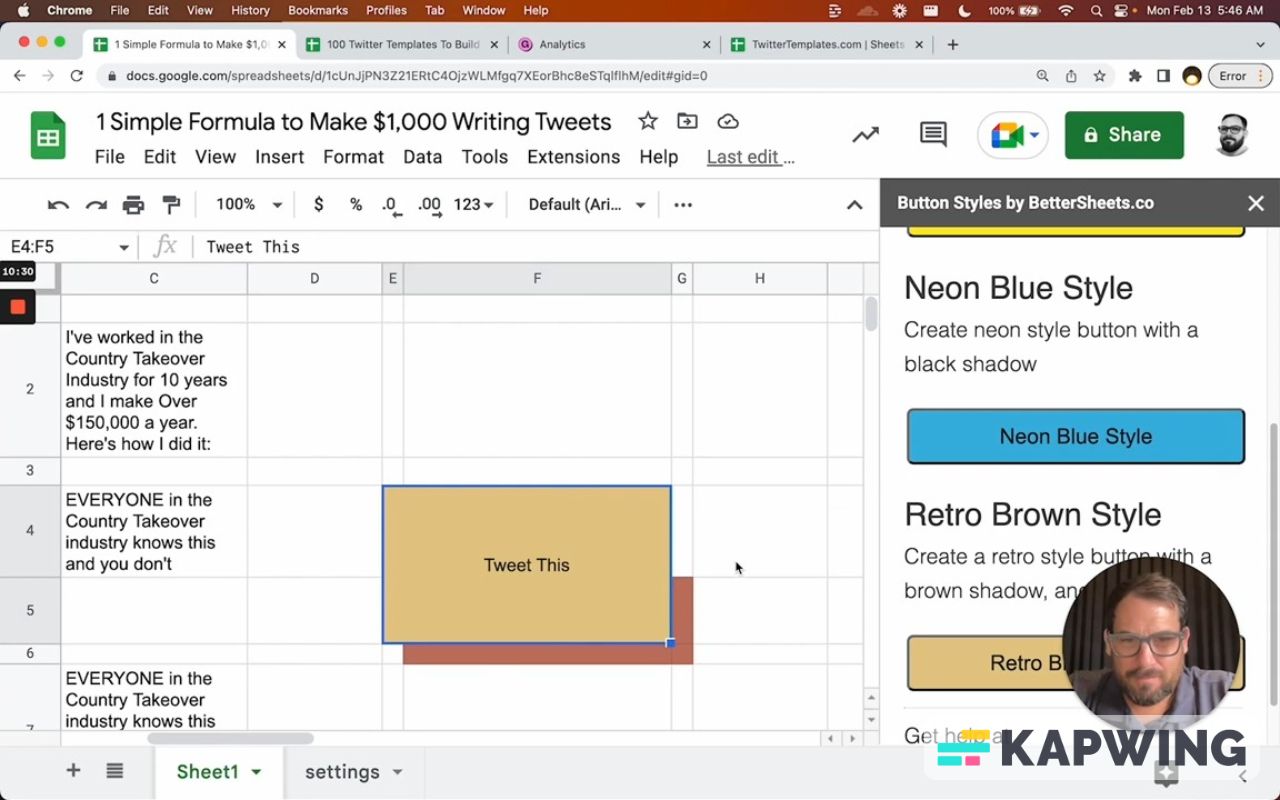Open the Chrome History menu
Image resolution: width=1280 pixels, height=800 pixels.
point(250,10)
